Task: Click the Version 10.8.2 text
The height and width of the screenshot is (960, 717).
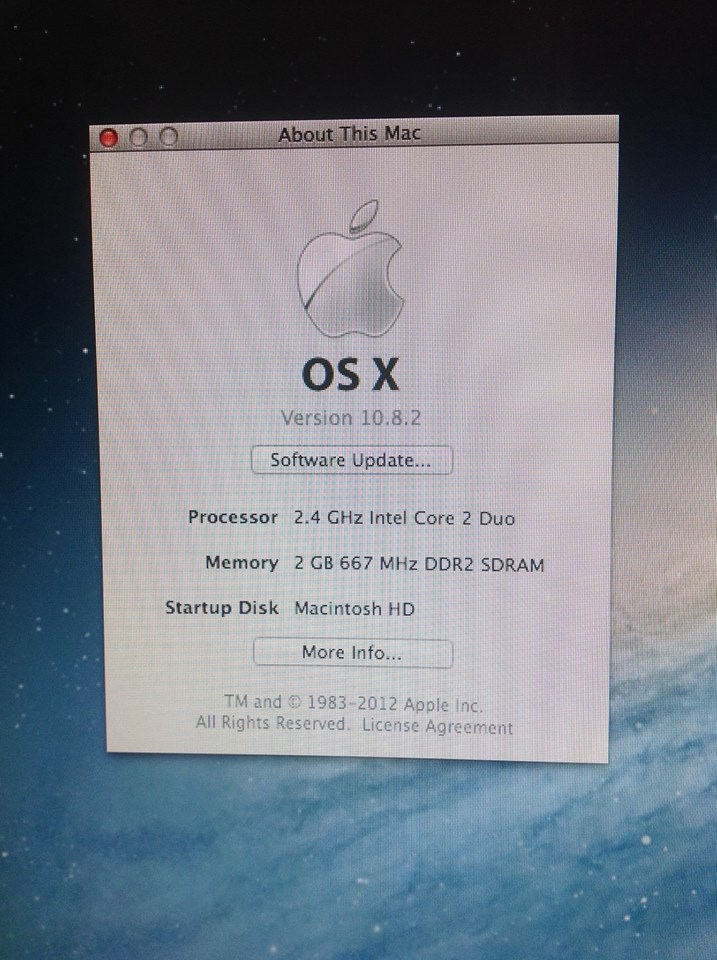Action: 351,418
